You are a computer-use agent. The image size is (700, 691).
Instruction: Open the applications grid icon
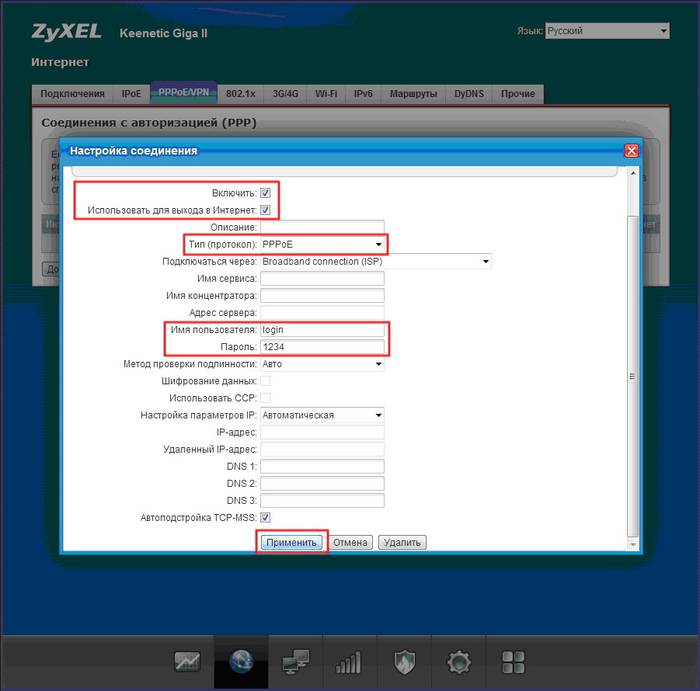point(513,662)
